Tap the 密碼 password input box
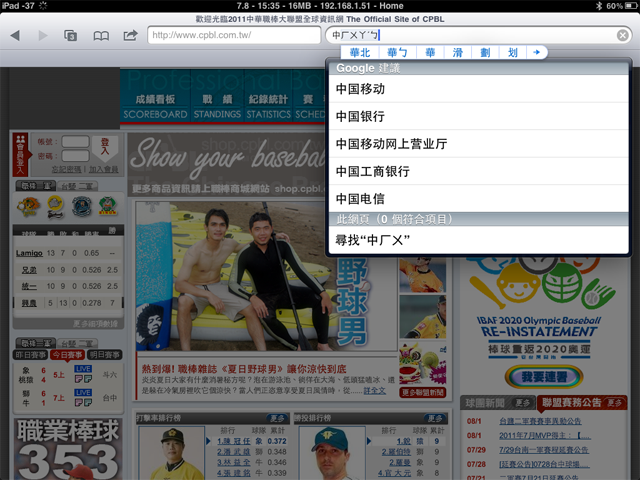This screenshot has height=480, width=640. (x=75, y=156)
